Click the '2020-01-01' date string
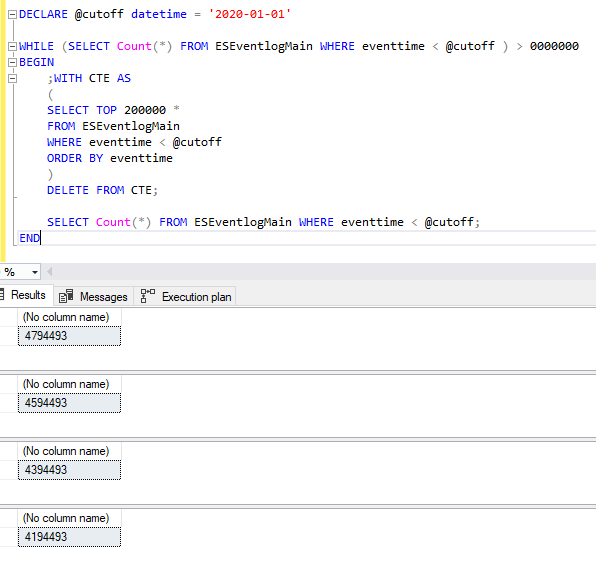 (250, 14)
